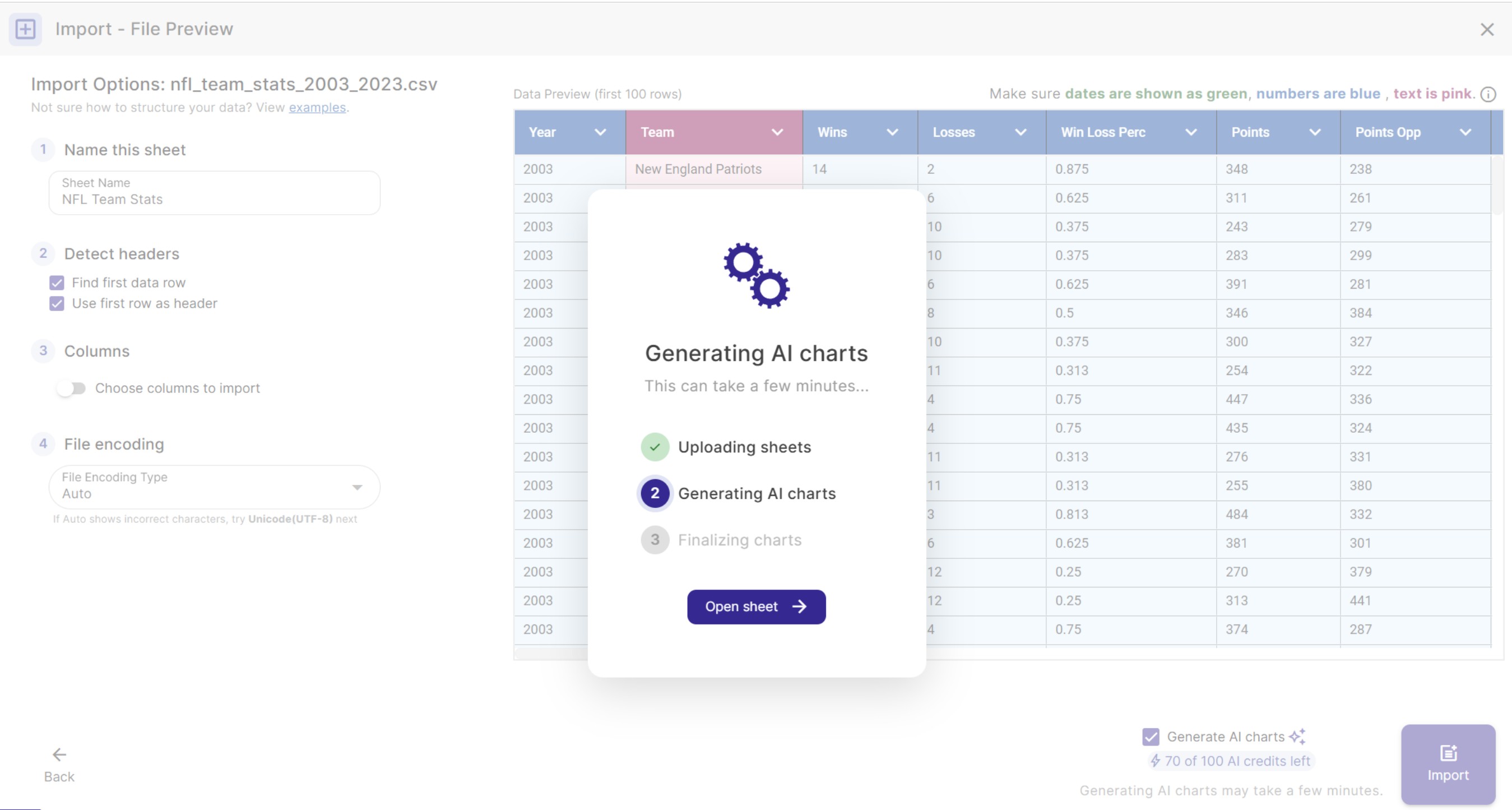Screen dimensions: 1512x810
Task: Click the lightning bolt AI credits icon
Action: [1155, 761]
